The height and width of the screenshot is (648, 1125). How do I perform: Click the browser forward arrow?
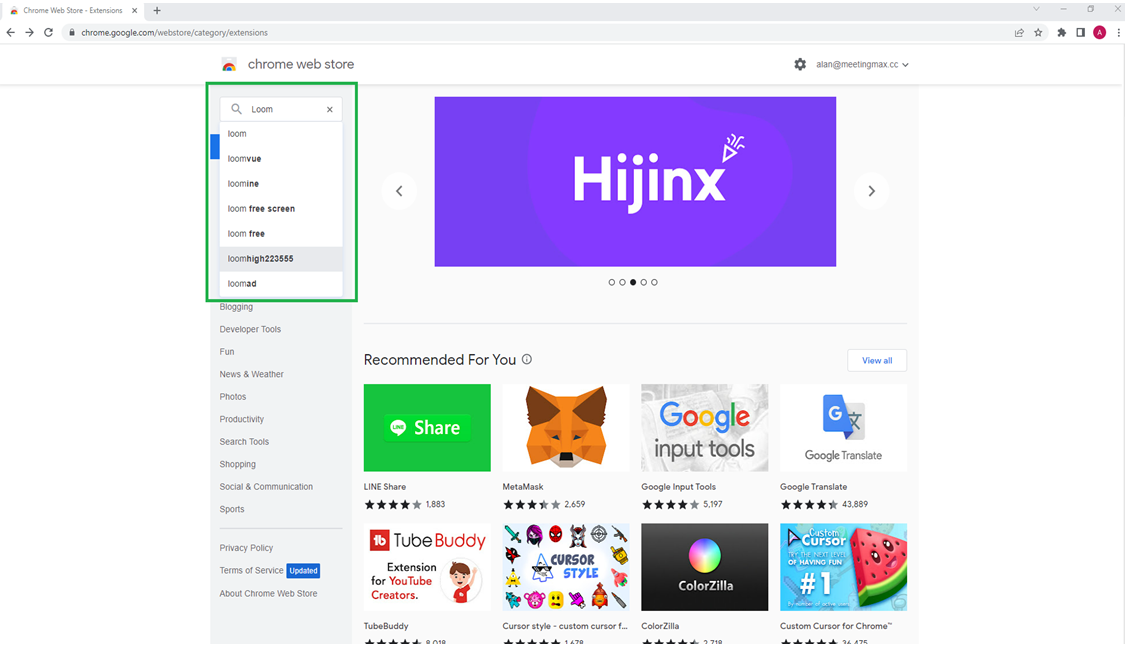point(29,32)
